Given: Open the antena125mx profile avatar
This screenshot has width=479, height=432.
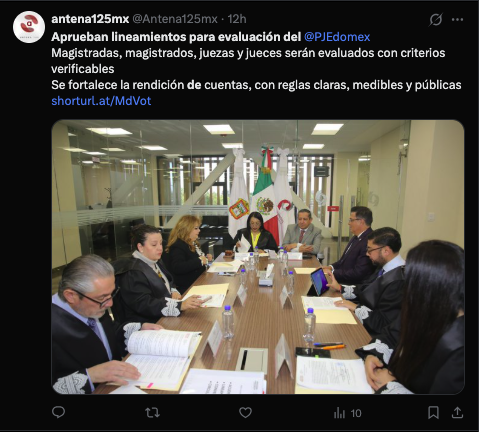Looking at the screenshot, I should pyautogui.click(x=29, y=27).
